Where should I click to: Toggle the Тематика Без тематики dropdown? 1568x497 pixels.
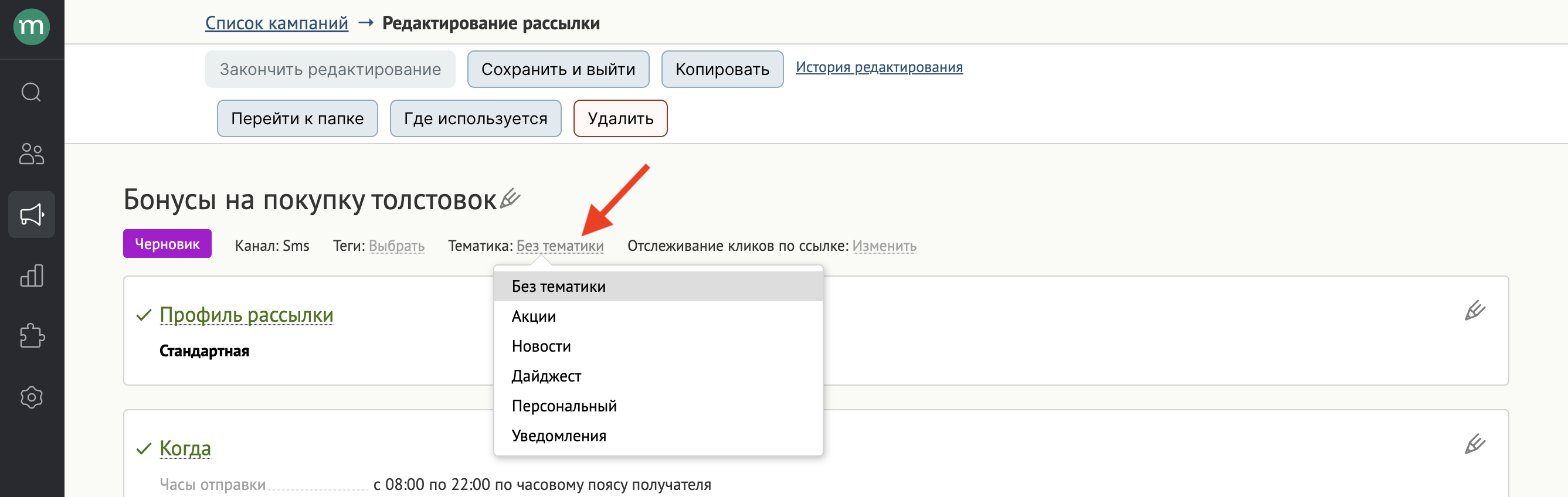point(560,246)
